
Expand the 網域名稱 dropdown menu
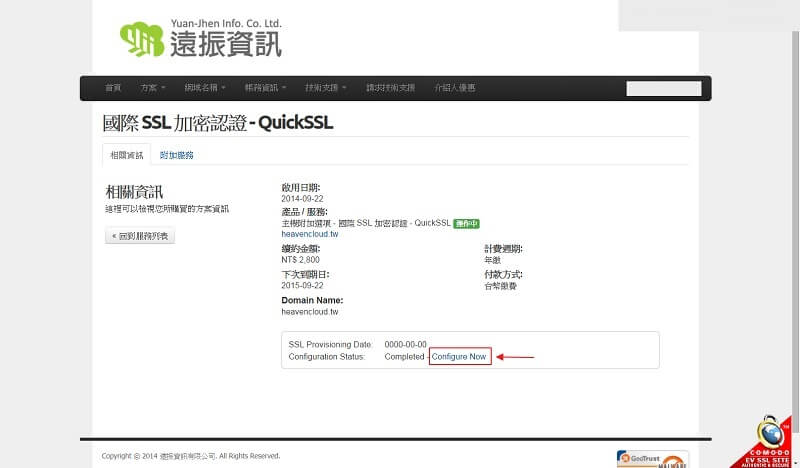pyautogui.click(x=205, y=88)
